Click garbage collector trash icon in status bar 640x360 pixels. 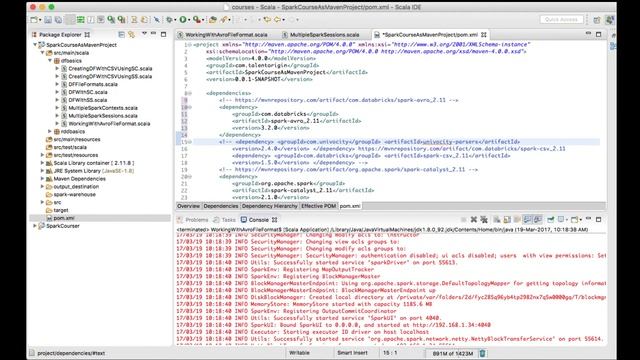coord(482,353)
